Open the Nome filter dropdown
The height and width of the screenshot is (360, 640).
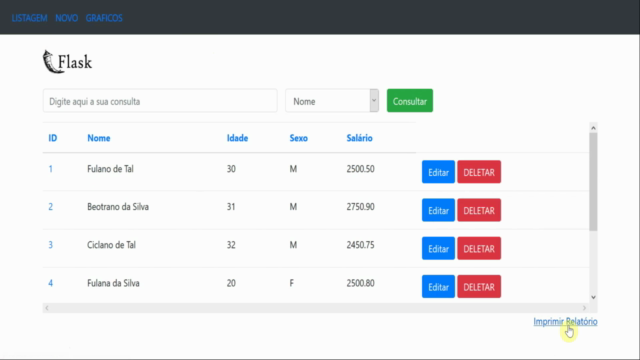tap(332, 101)
